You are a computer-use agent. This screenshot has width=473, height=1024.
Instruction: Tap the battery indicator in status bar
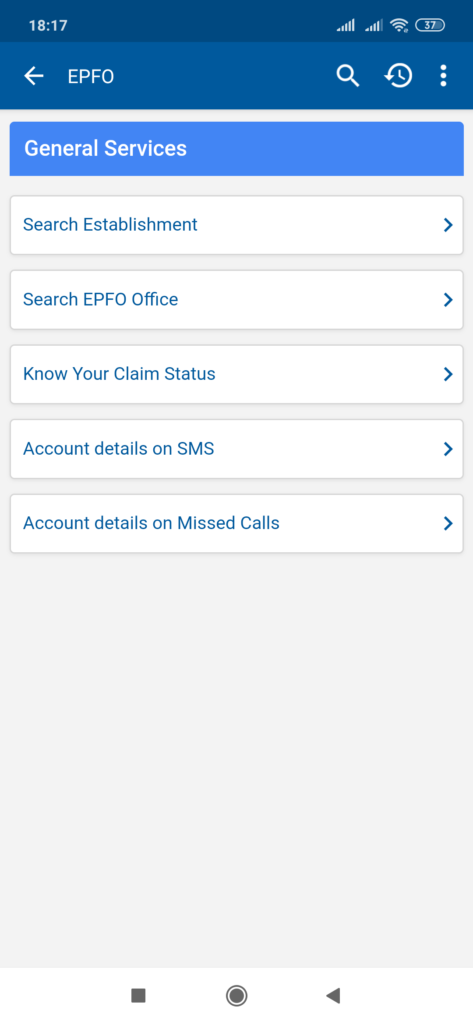430,25
